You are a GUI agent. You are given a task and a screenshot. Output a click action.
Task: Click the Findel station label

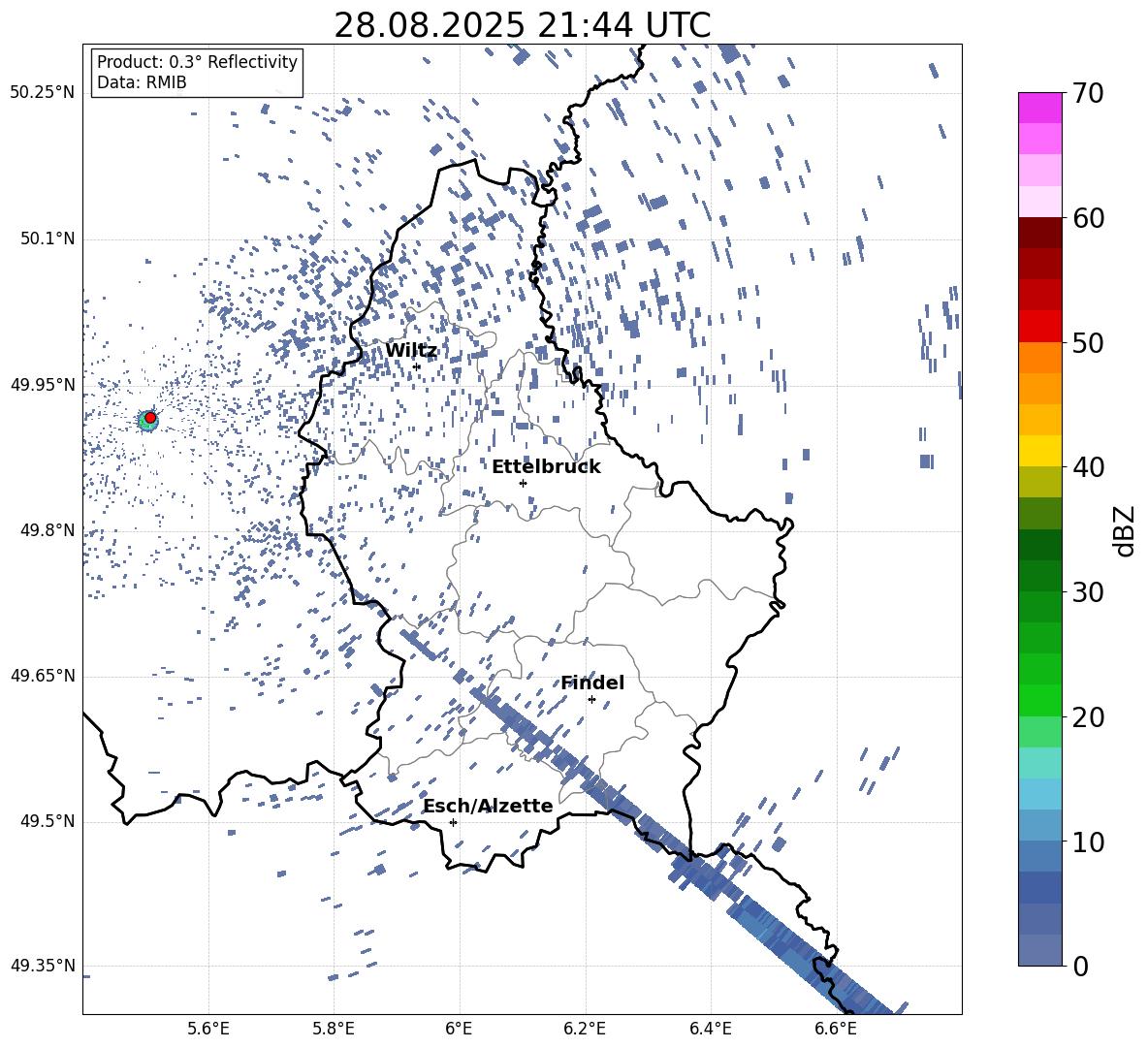(592, 683)
